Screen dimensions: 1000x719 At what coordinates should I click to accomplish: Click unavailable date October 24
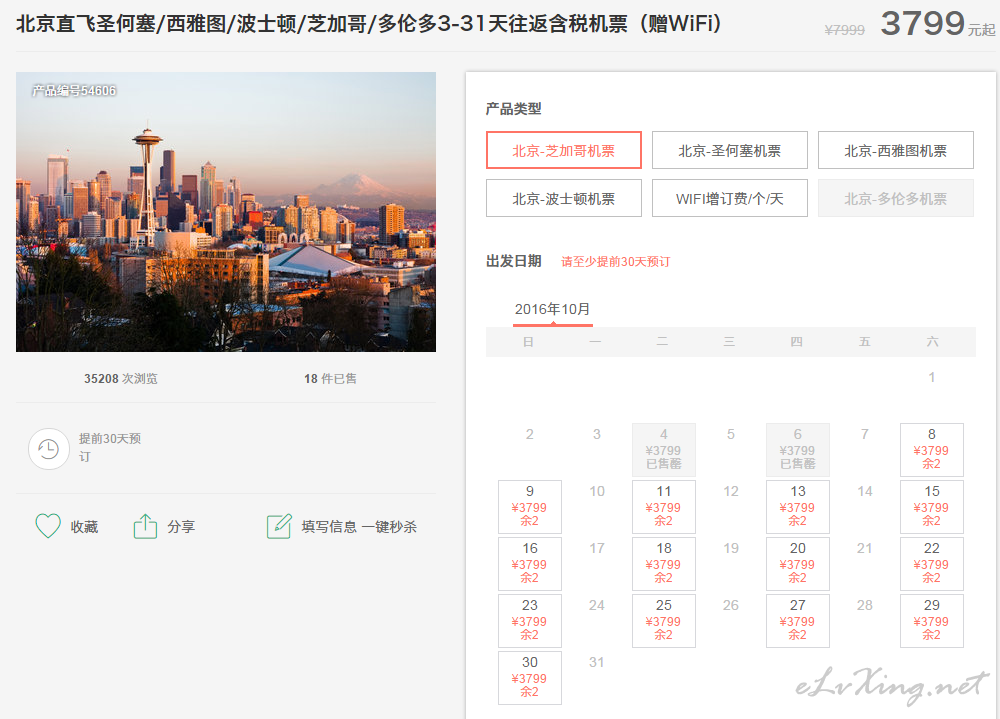point(597,605)
